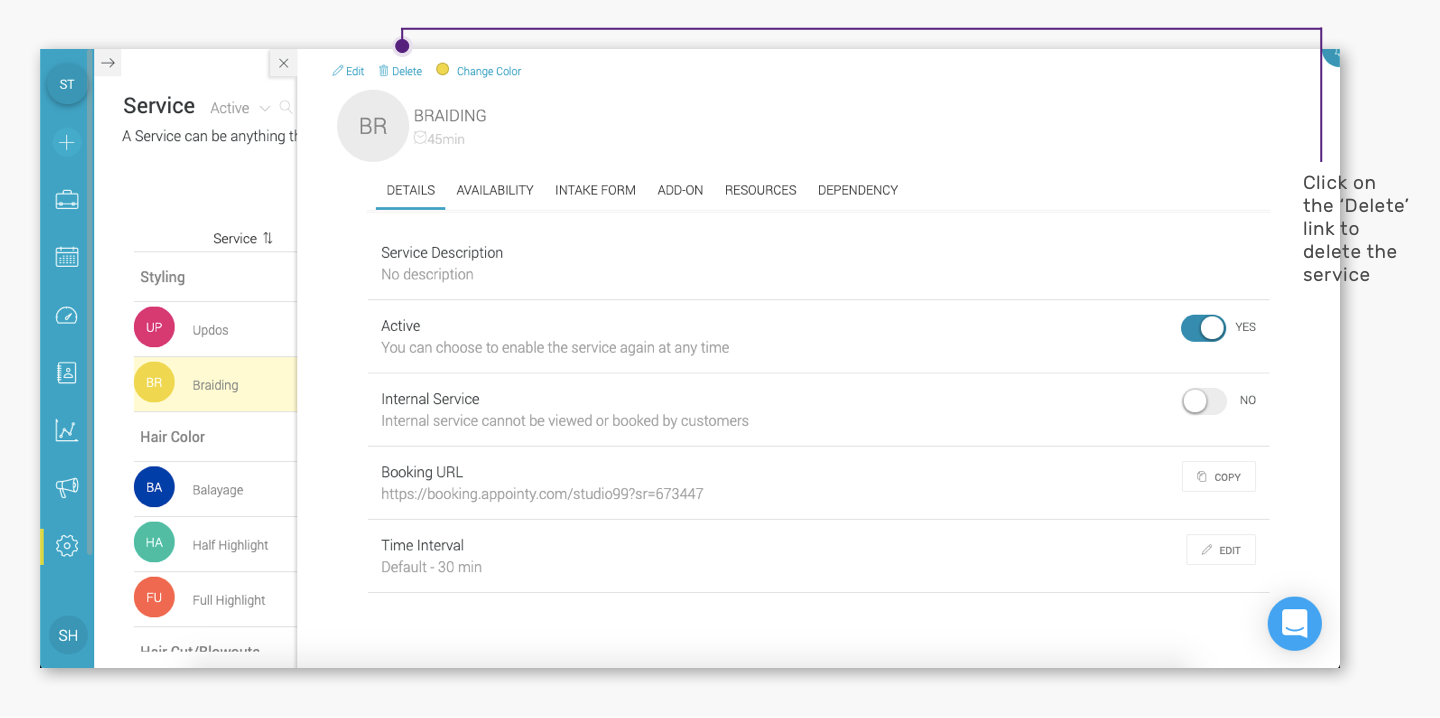Copy the booking URL with Copy button

(x=1219, y=477)
